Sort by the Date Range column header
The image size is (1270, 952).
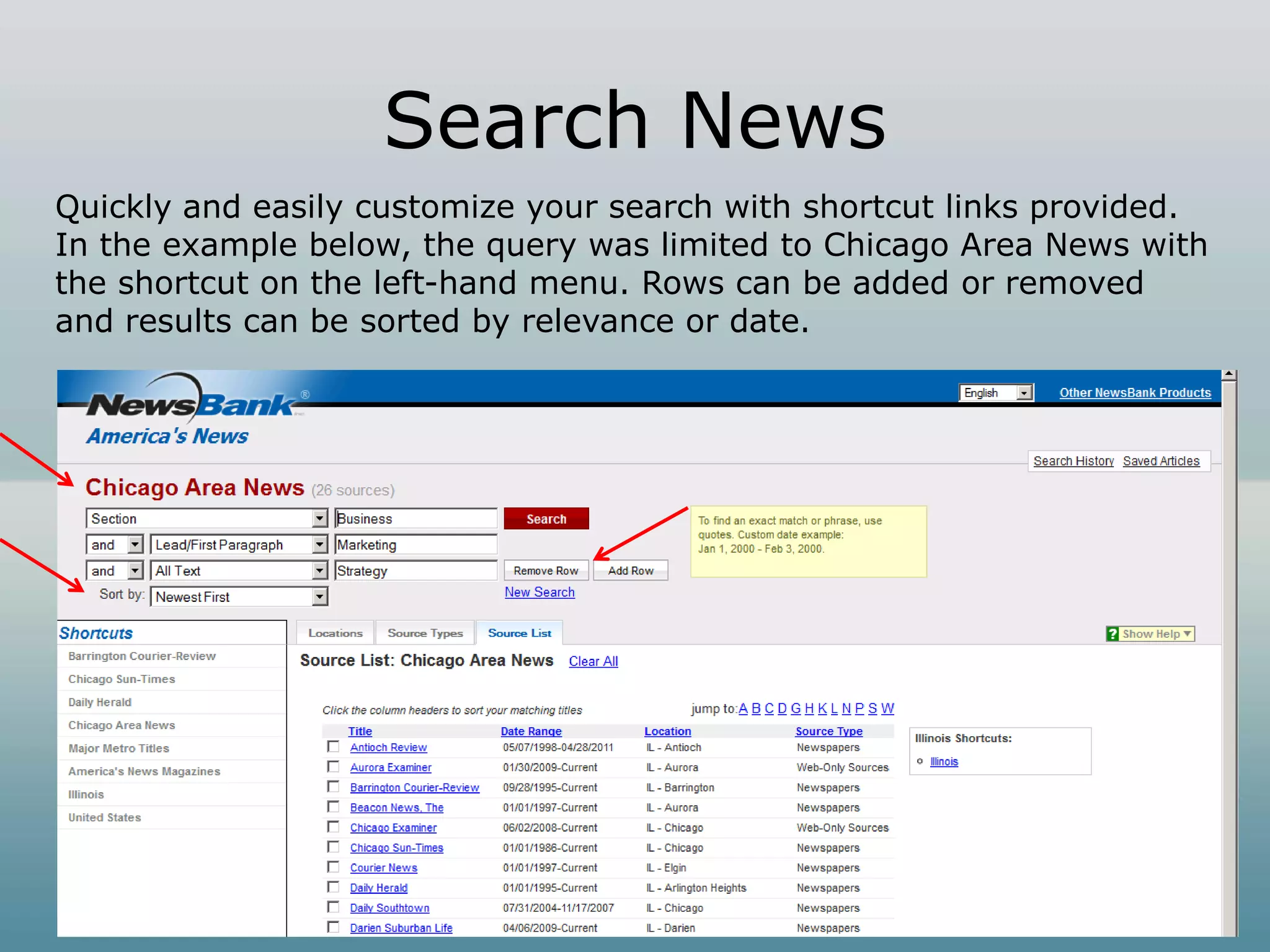click(x=531, y=731)
